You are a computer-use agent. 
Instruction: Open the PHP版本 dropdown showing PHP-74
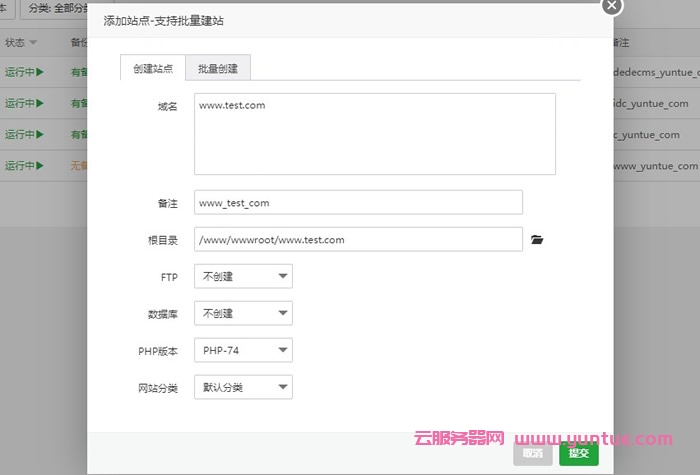pyautogui.click(x=243, y=350)
